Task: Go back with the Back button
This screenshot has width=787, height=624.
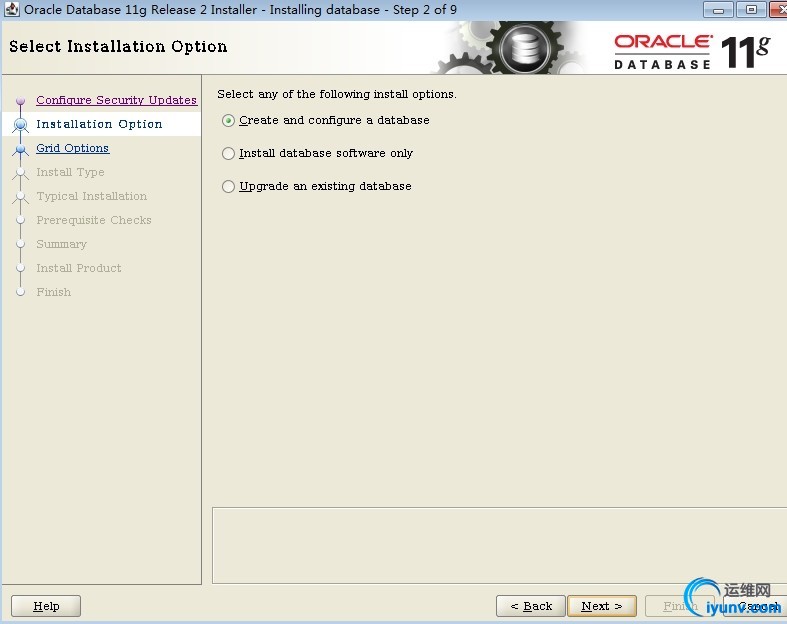Action: (531, 606)
